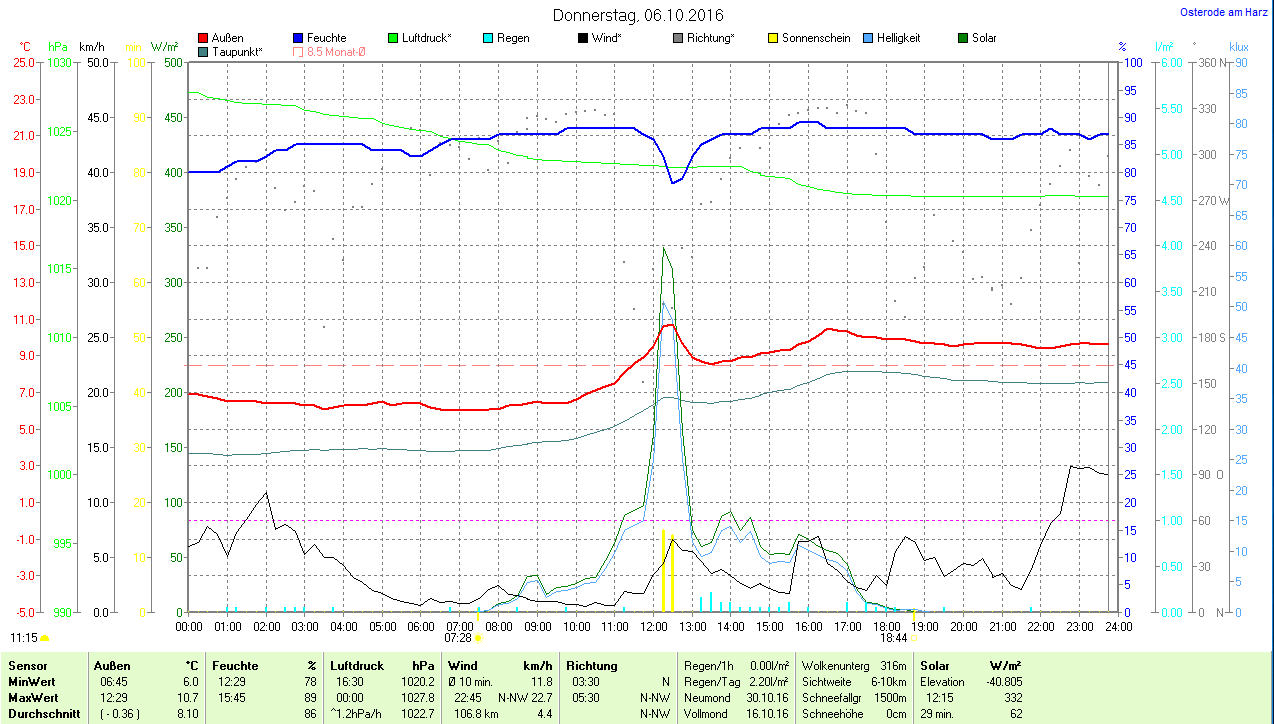
Task: Click the dark green Solar legend square
Action: click(963, 38)
